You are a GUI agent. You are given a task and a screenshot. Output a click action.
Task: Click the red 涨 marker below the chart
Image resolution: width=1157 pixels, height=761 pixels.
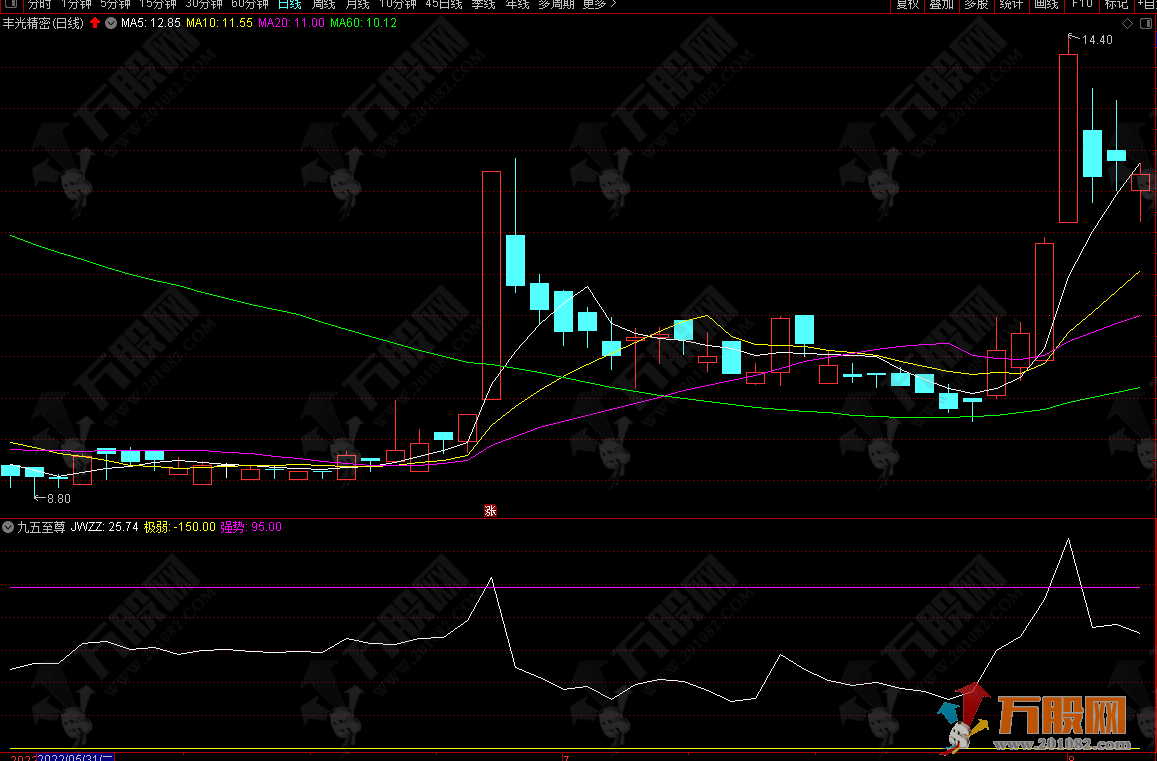click(491, 511)
